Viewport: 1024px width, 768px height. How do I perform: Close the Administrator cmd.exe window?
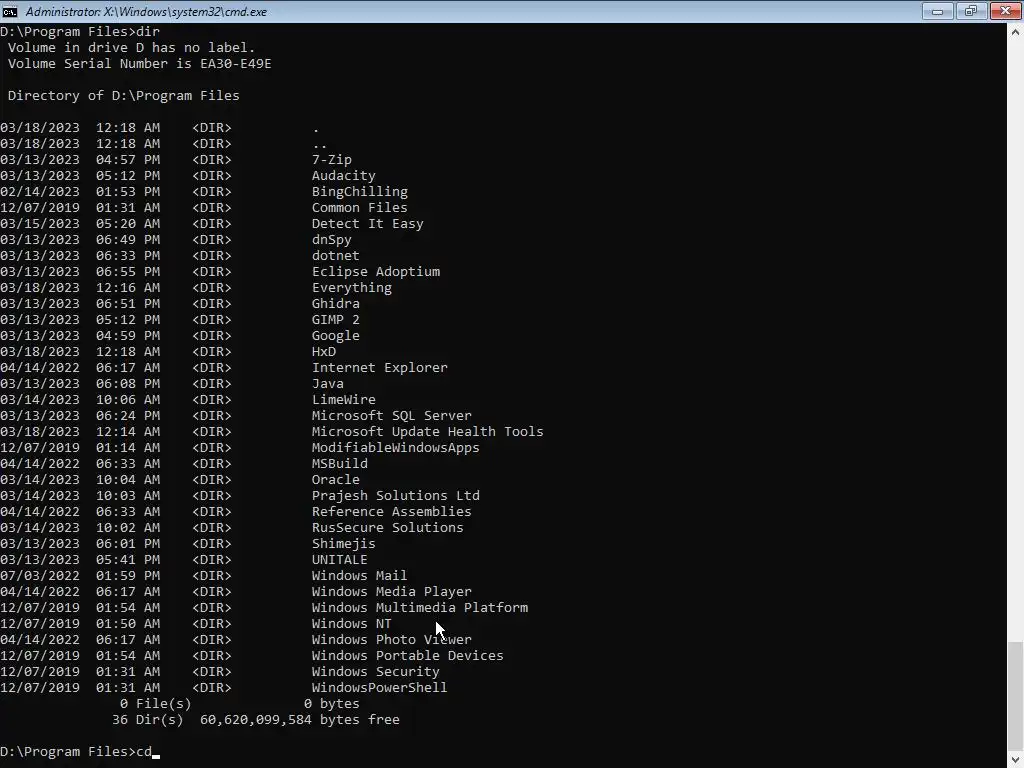pyautogui.click(x=1005, y=11)
